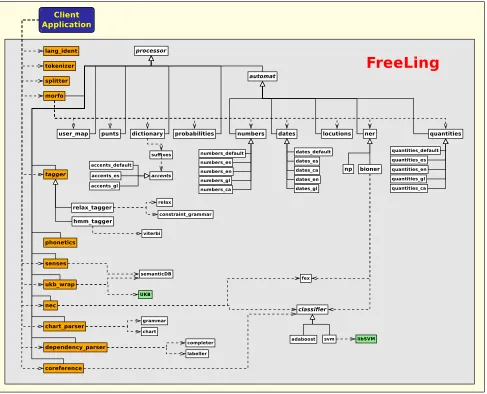Image resolution: width=487 pixels, height=394 pixels.
Task: Select quantities_default box
Action: 415,150
